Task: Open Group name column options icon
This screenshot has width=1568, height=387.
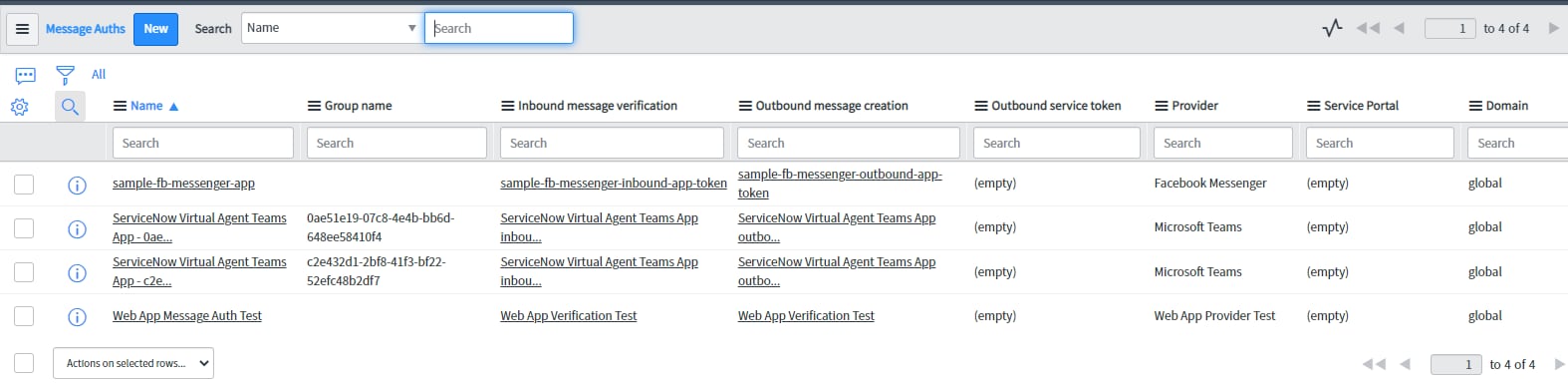Action: coord(314,106)
